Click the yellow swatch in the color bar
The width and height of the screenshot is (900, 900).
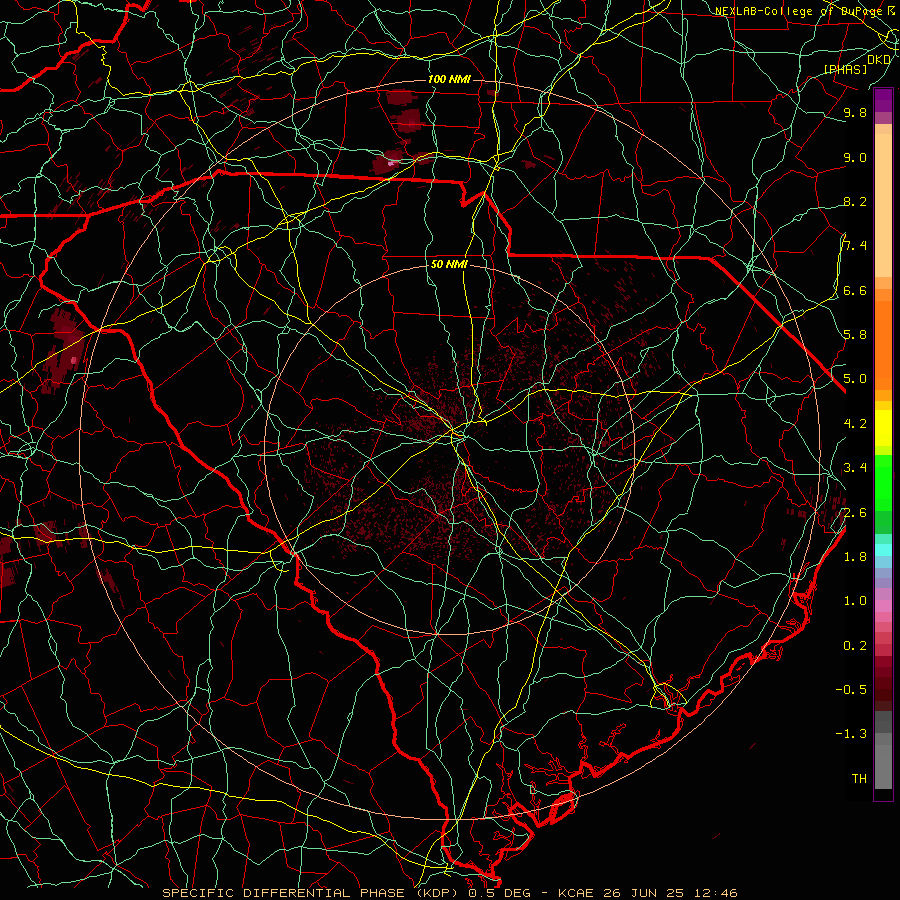click(x=883, y=428)
